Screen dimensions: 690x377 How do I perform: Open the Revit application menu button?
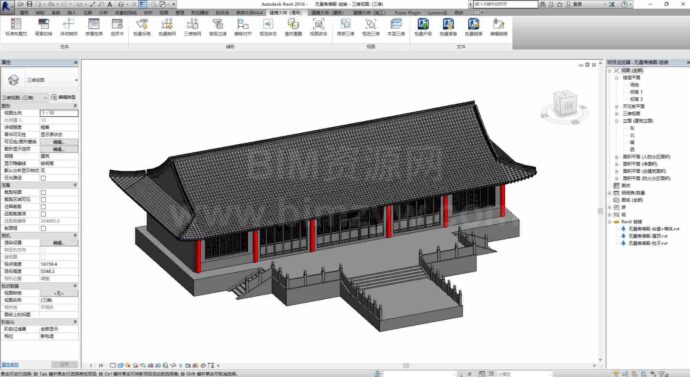(7, 6)
